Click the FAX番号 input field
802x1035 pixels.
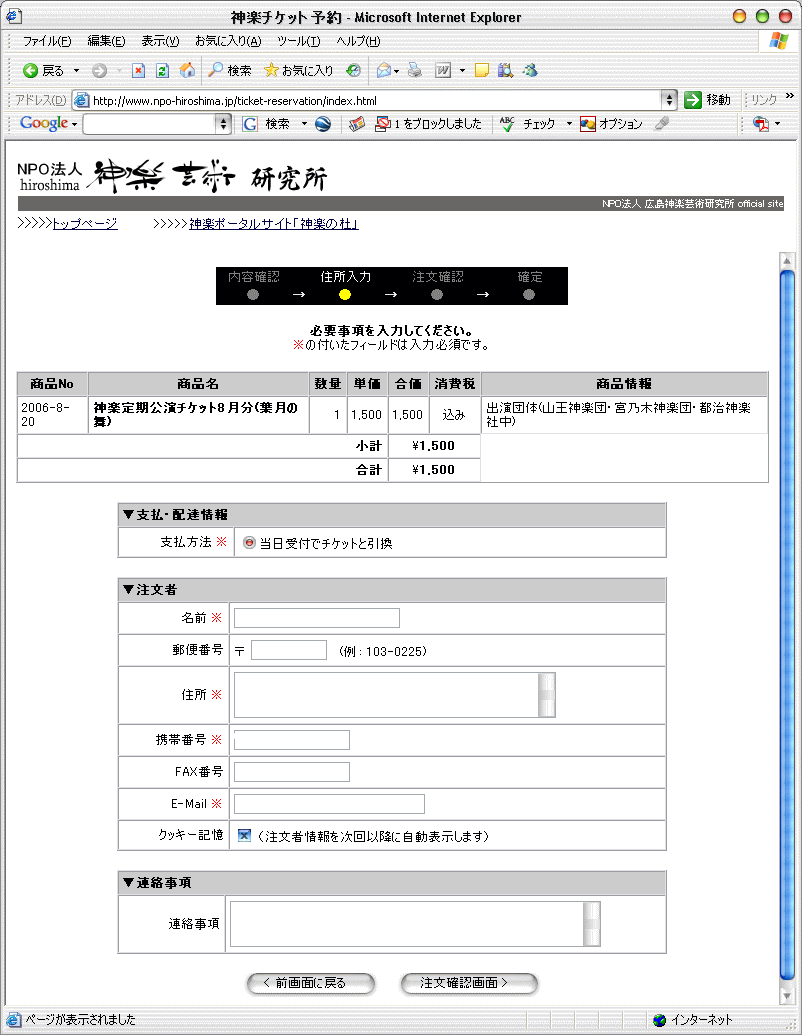pos(292,771)
